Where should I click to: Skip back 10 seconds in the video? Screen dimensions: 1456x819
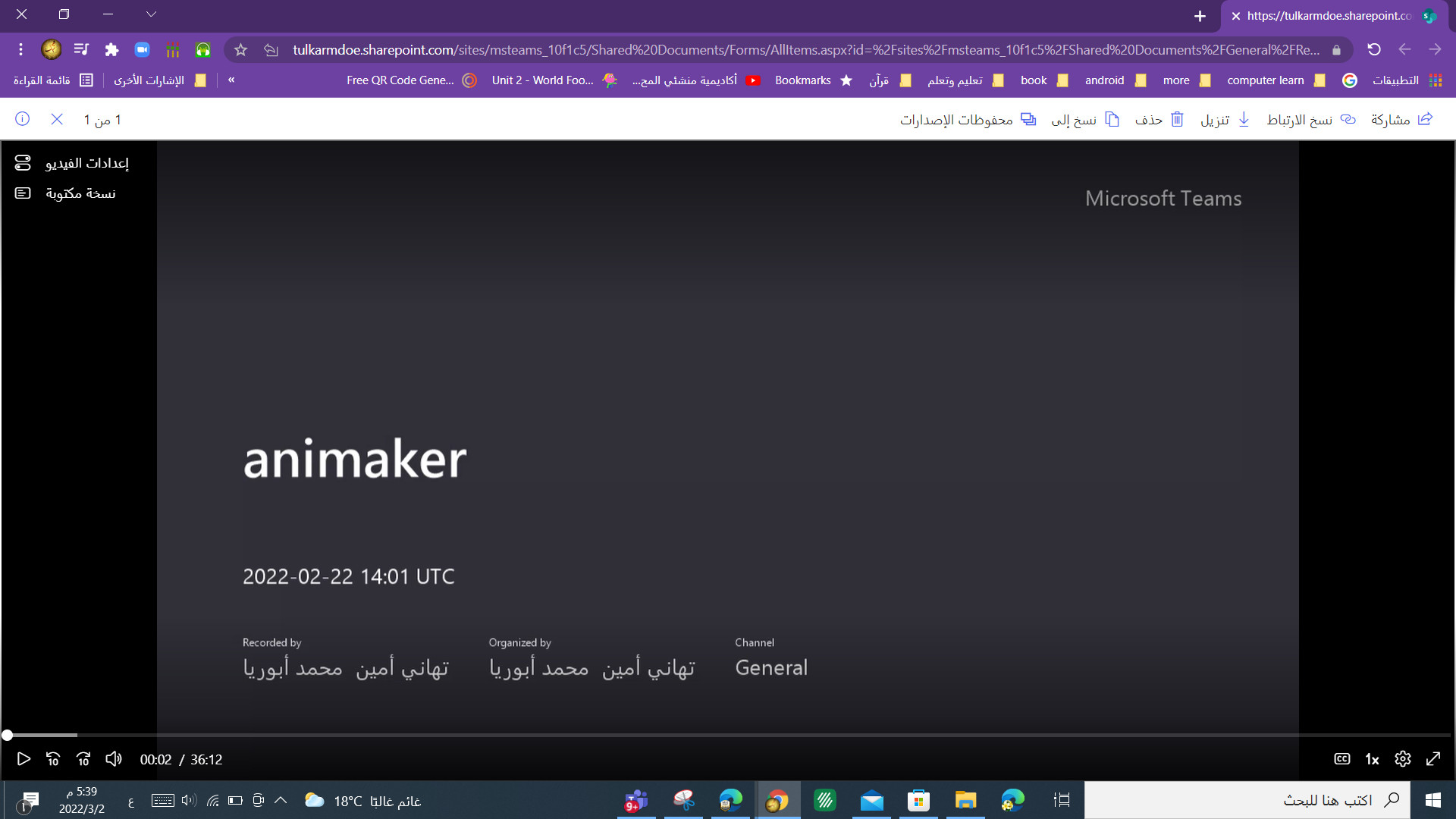click(53, 759)
